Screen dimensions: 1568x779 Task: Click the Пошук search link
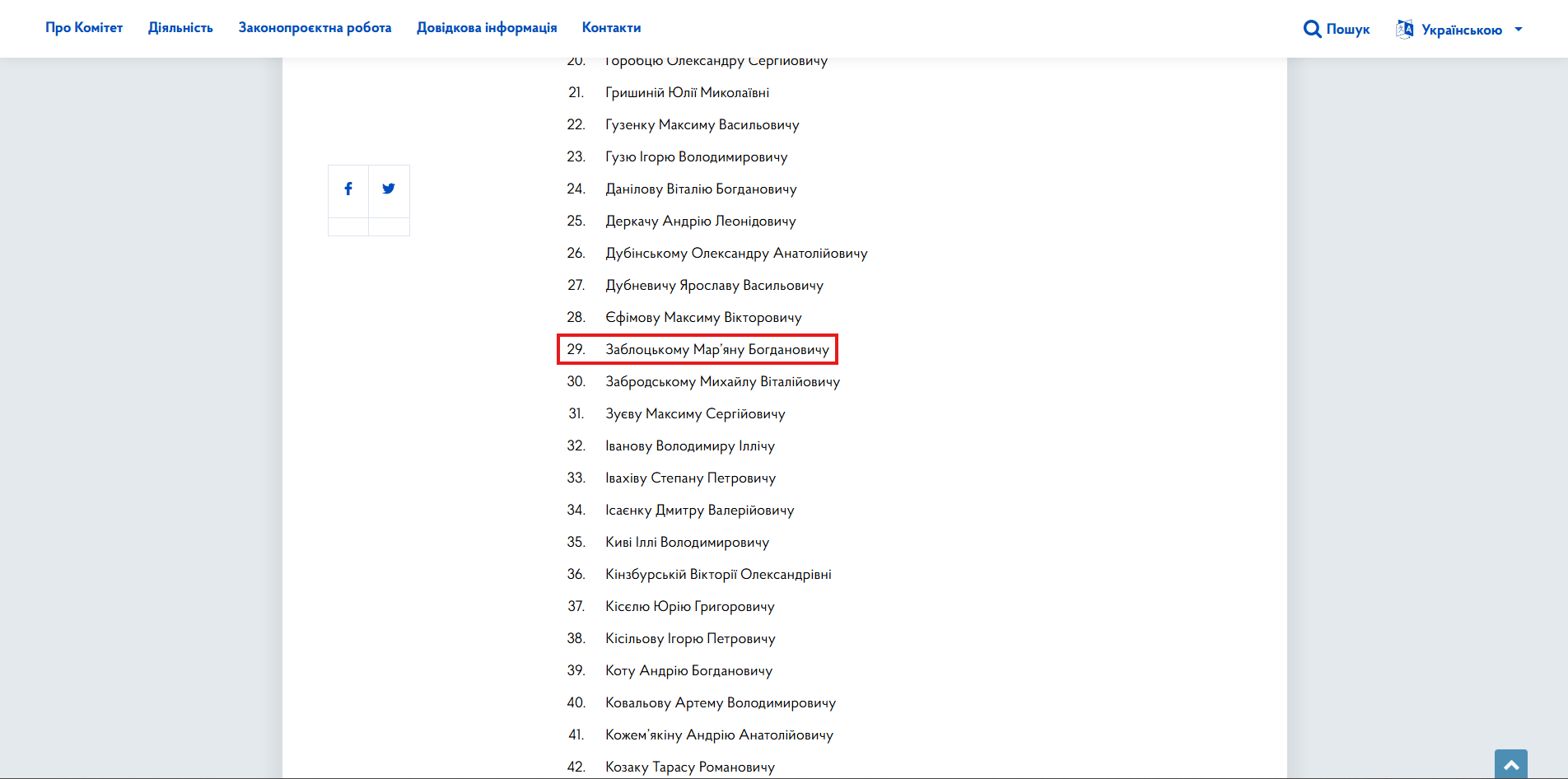coord(1348,29)
